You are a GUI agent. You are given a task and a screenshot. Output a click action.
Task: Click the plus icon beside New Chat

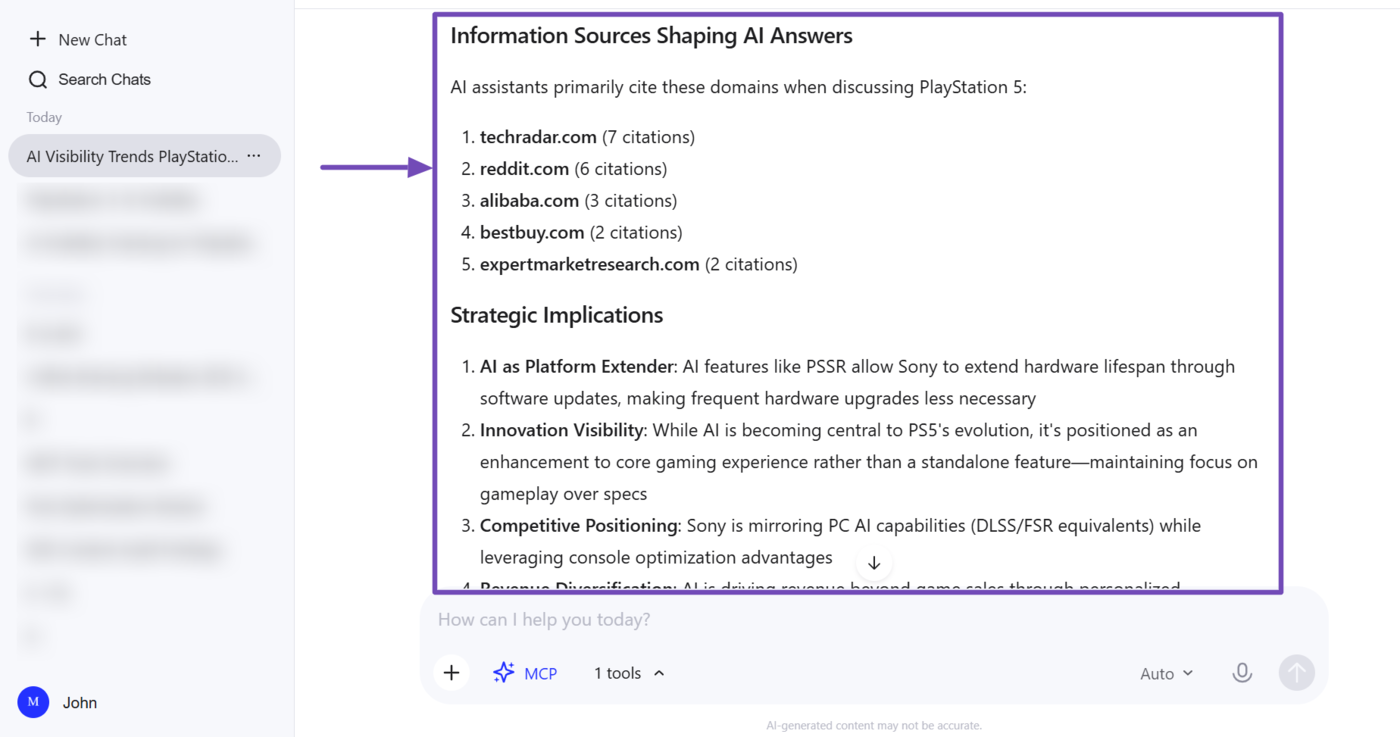pyautogui.click(x=38, y=39)
